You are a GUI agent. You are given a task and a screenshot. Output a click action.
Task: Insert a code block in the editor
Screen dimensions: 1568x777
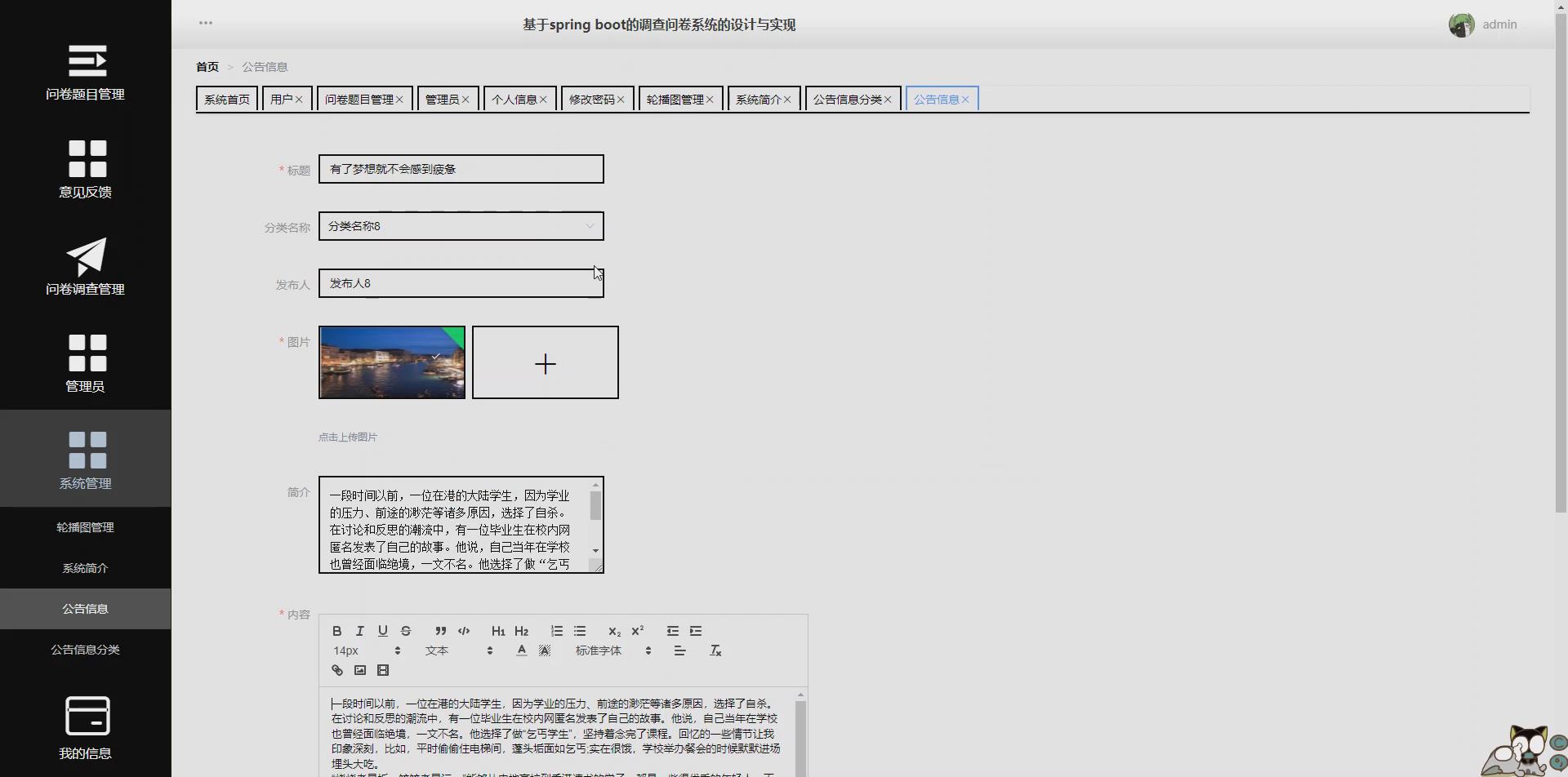point(463,630)
